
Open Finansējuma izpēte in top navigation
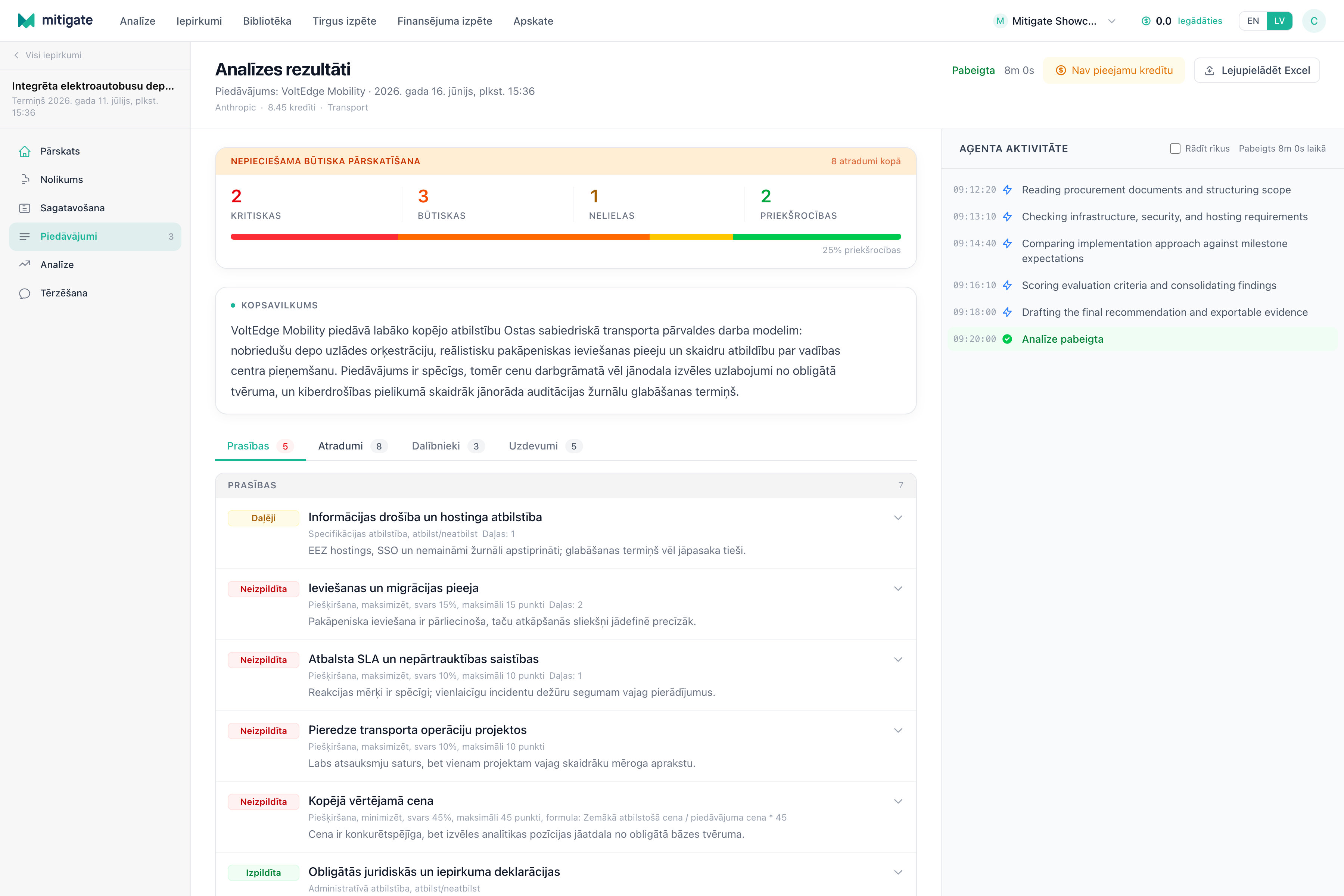[x=445, y=21]
